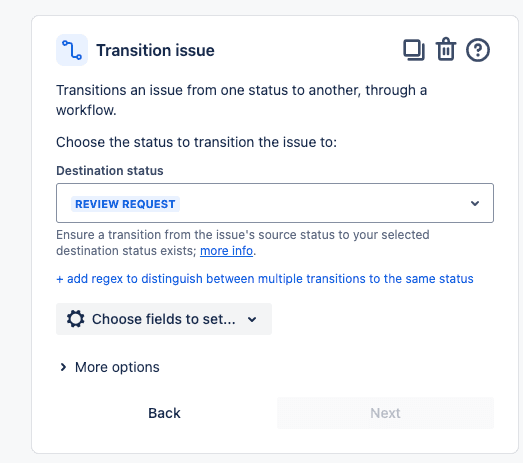
Task: Click the chevron arrow inside Destination status box
Action: click(x=475, y=203)
